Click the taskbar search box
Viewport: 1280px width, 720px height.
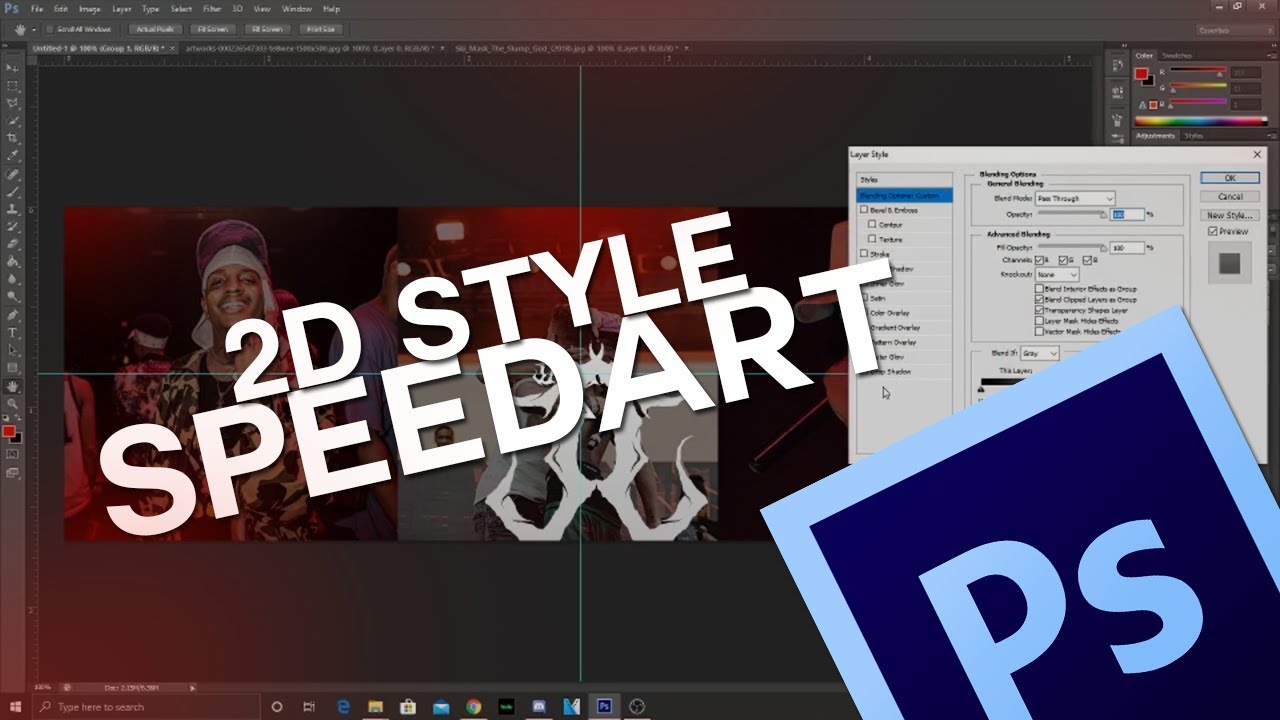(x=148, y=706)
